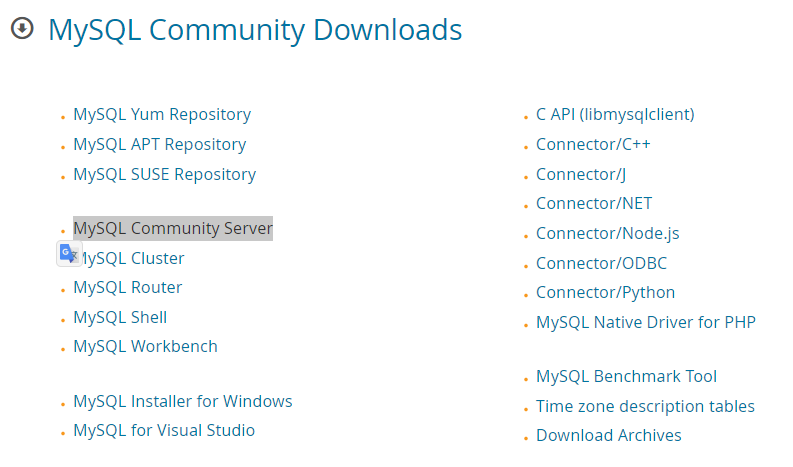Open Connector/C++ link
The height and width of the screenshot is (467, 793).
tap(593, 145)
